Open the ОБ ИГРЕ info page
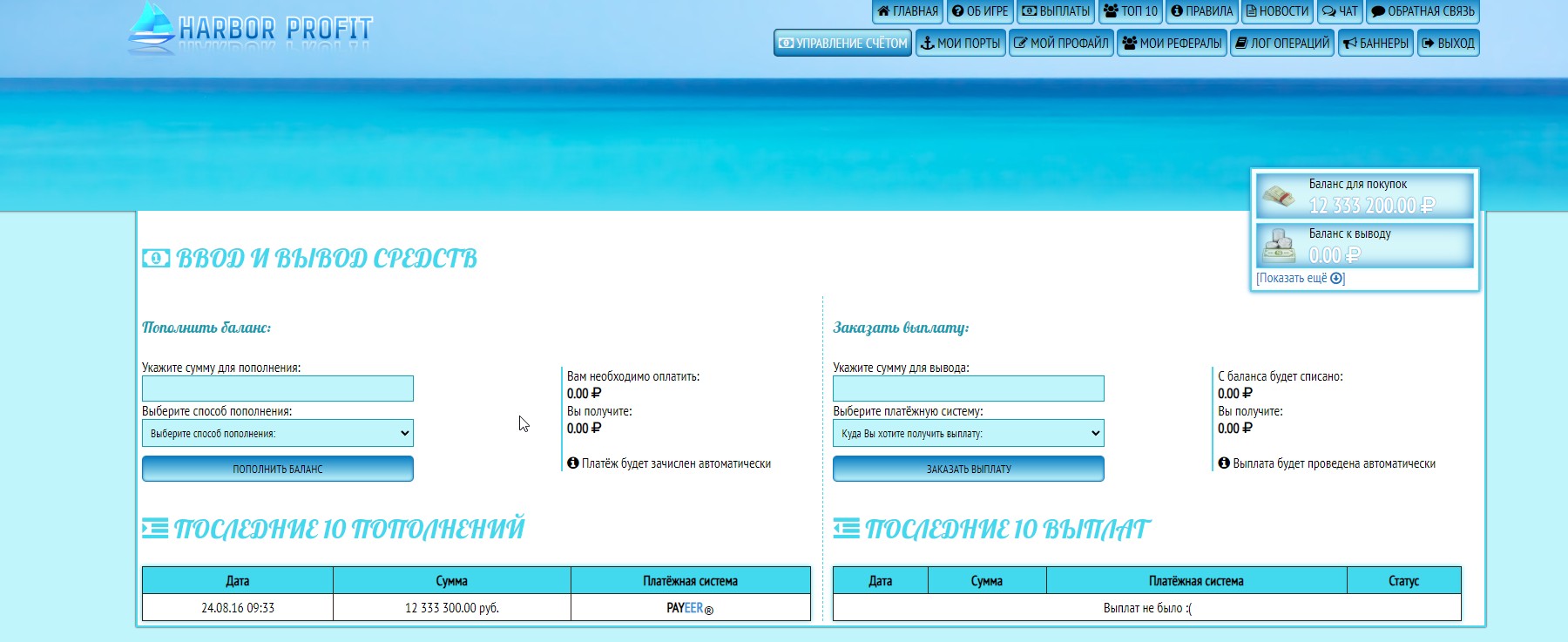 click(x=980, y=11)
